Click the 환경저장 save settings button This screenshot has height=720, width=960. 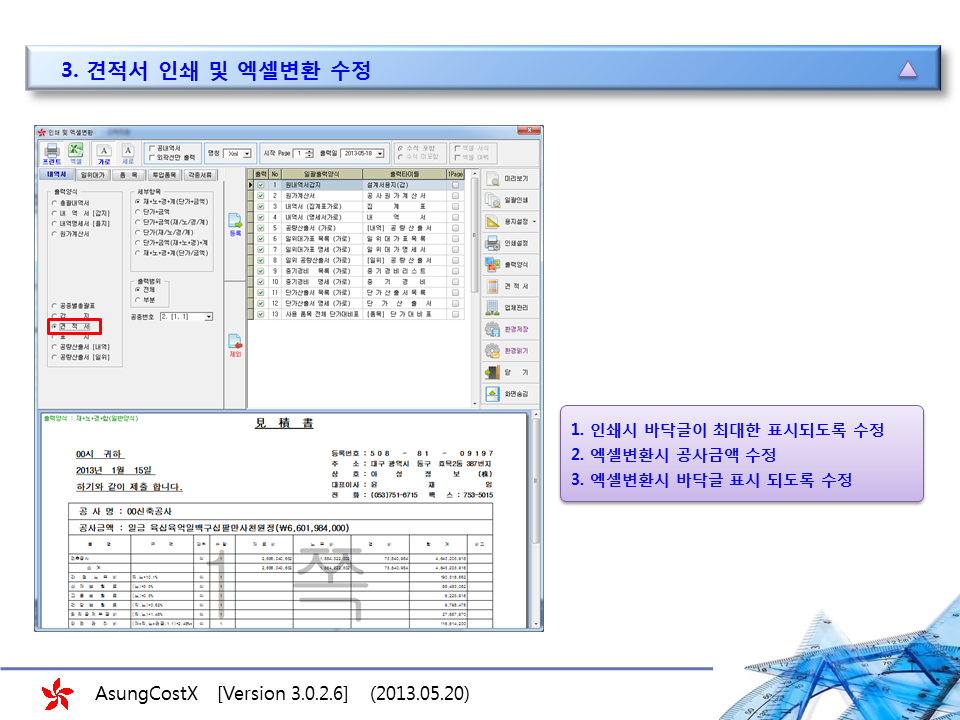point(512,329)
